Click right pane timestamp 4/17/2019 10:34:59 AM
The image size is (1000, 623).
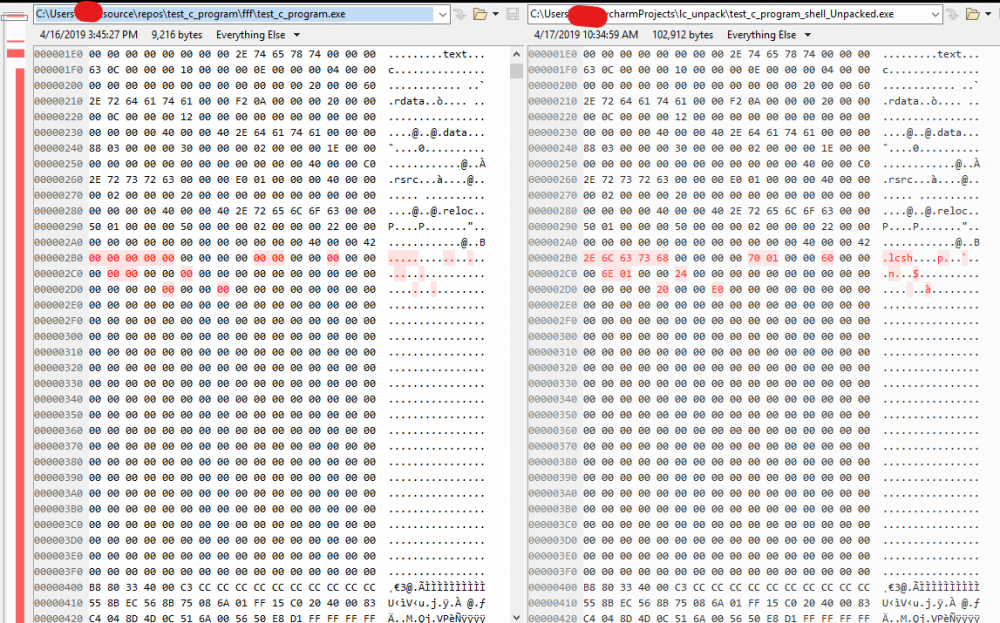tap(585, 35)
